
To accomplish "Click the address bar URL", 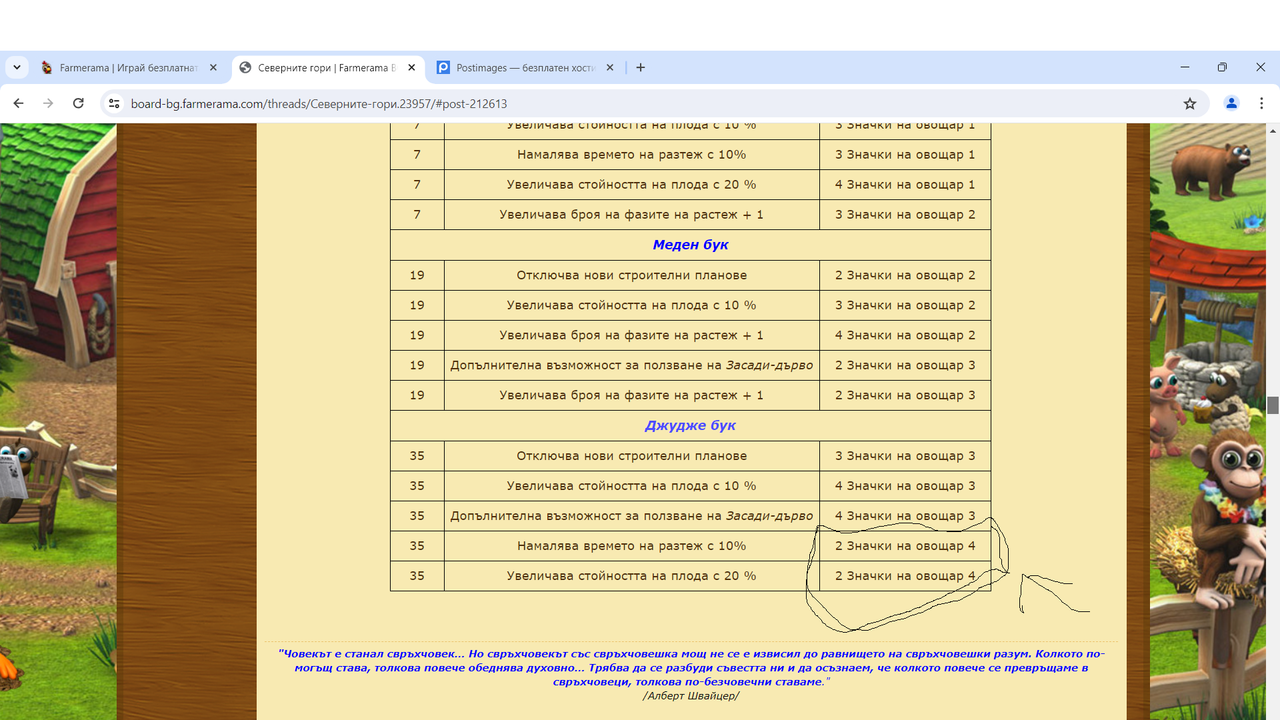I will click(x=319, y=104).
